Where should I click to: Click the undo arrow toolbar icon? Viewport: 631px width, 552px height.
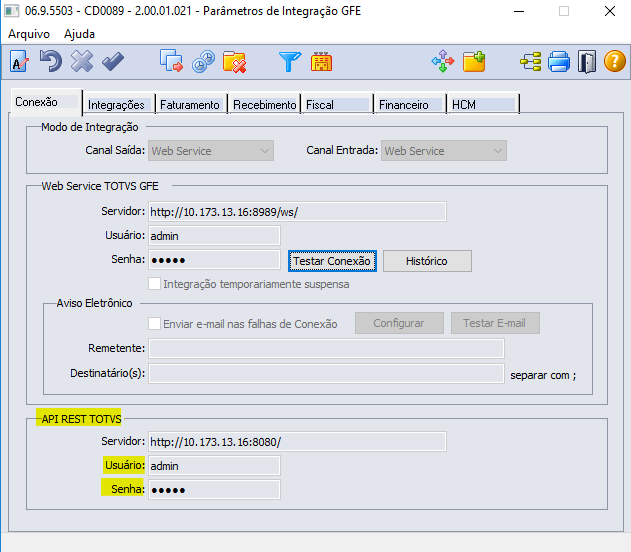(51, 61)
